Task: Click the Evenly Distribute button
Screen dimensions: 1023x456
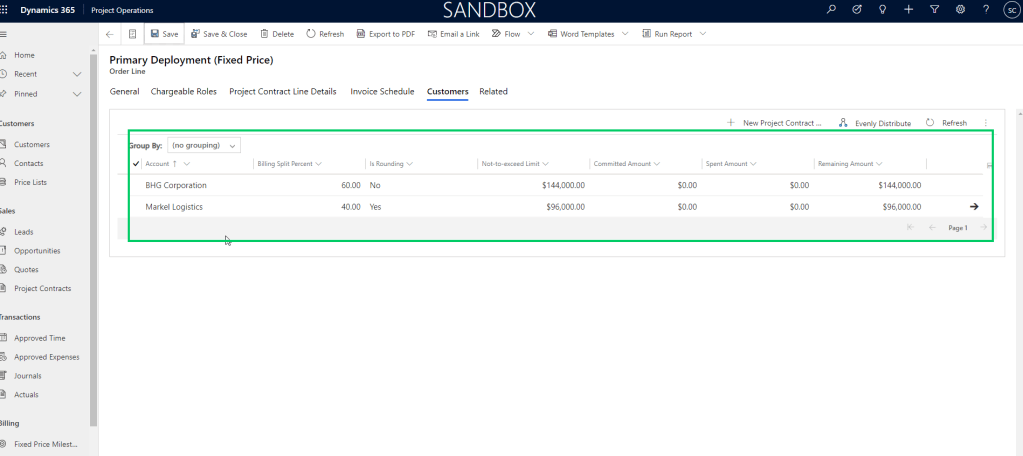Action: [x=875, y=123]
